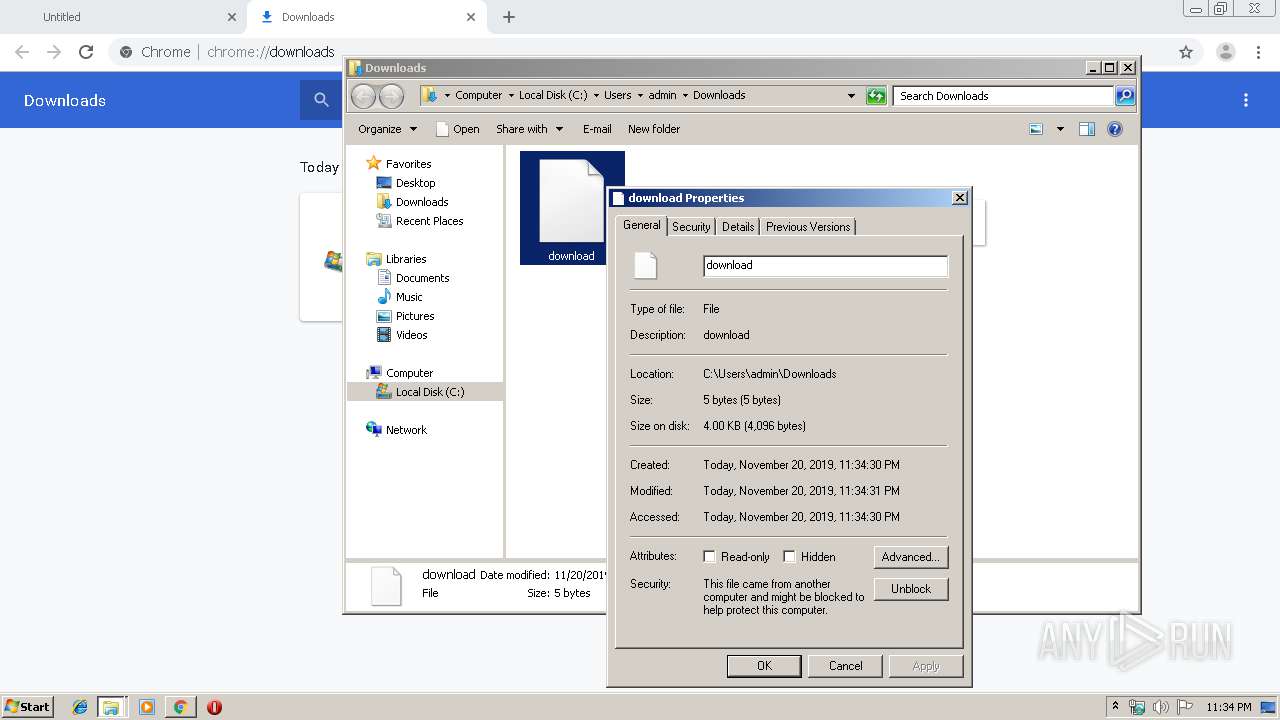Open address bar history dropdown
Viewport: 1280px width, 720px height.
851,96
